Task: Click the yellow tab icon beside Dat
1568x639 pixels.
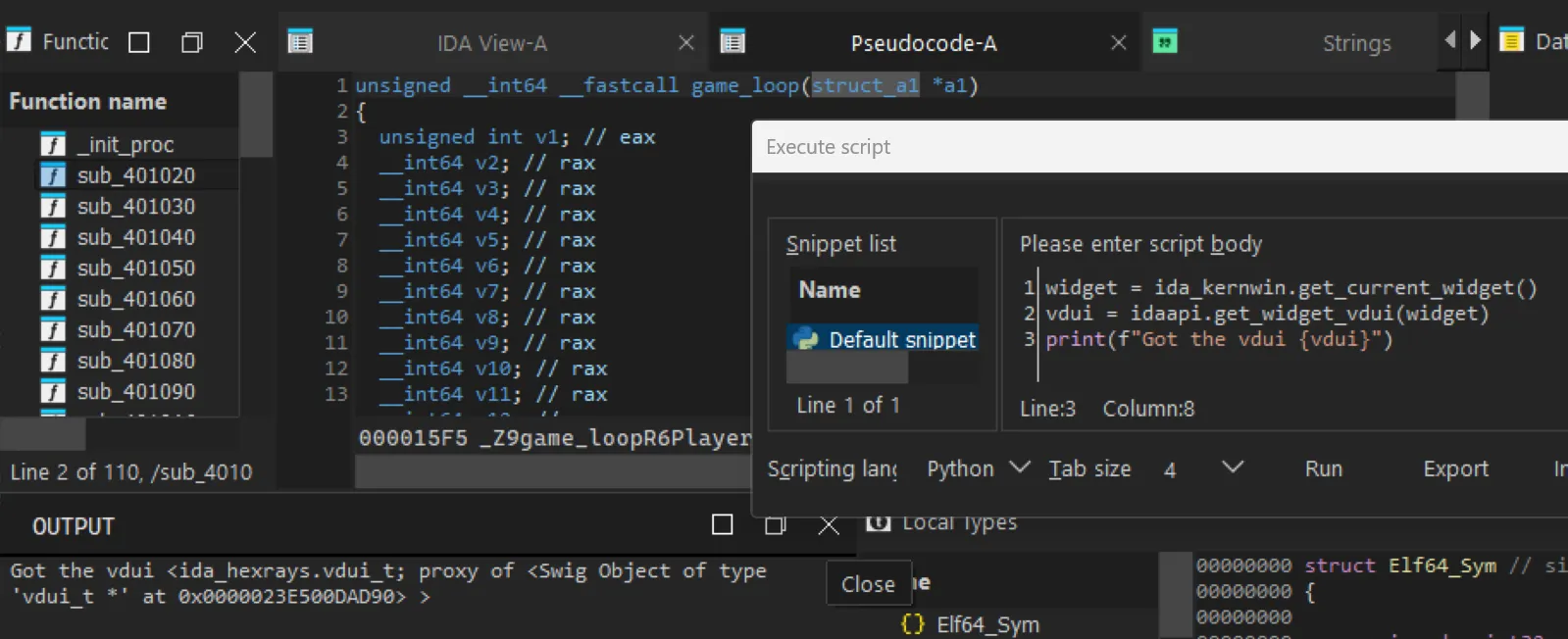Action: (1511, 40)
